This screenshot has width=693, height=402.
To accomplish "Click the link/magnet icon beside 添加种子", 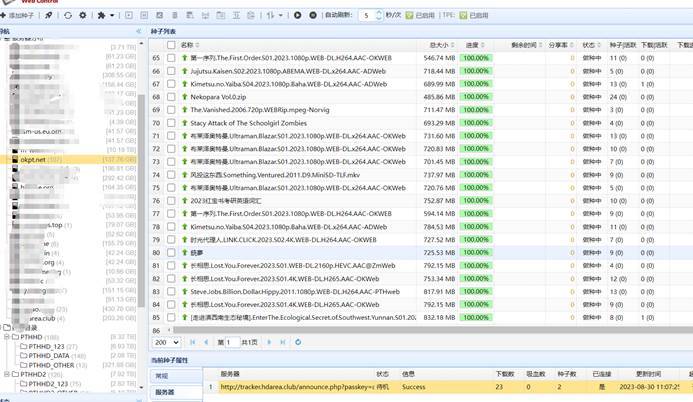I will (49, 16).
